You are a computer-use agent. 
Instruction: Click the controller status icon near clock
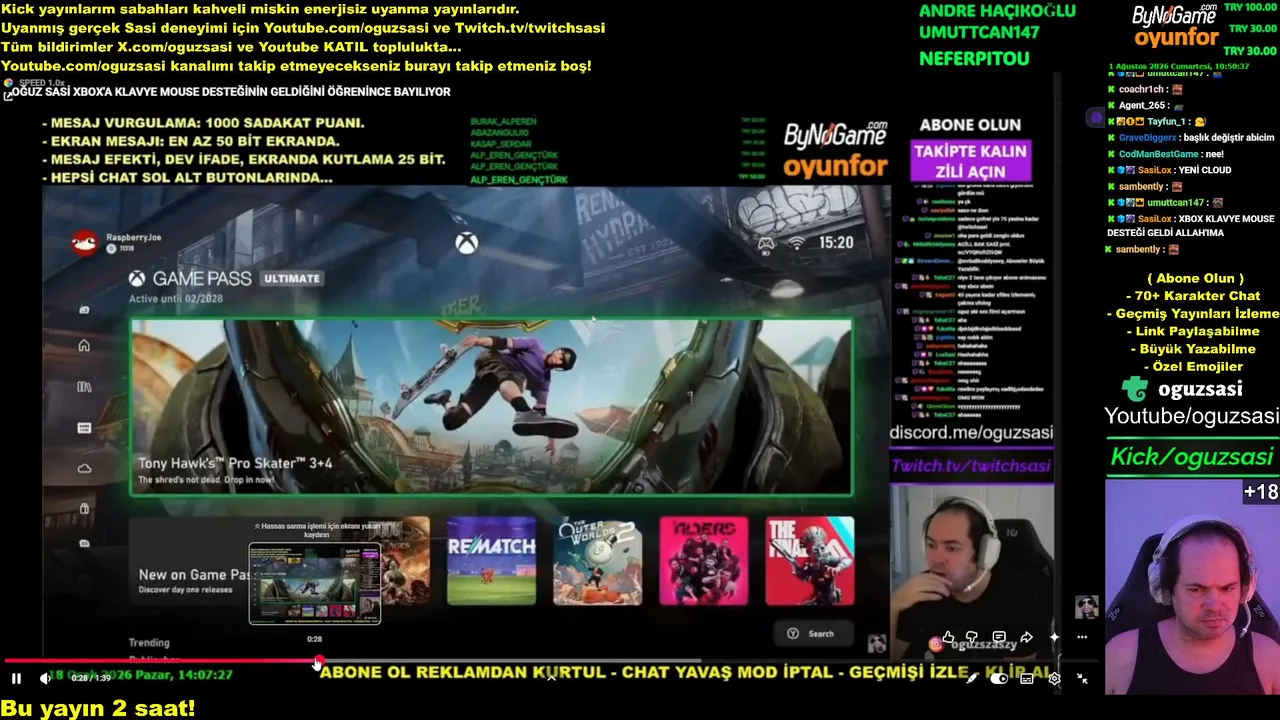766,242
